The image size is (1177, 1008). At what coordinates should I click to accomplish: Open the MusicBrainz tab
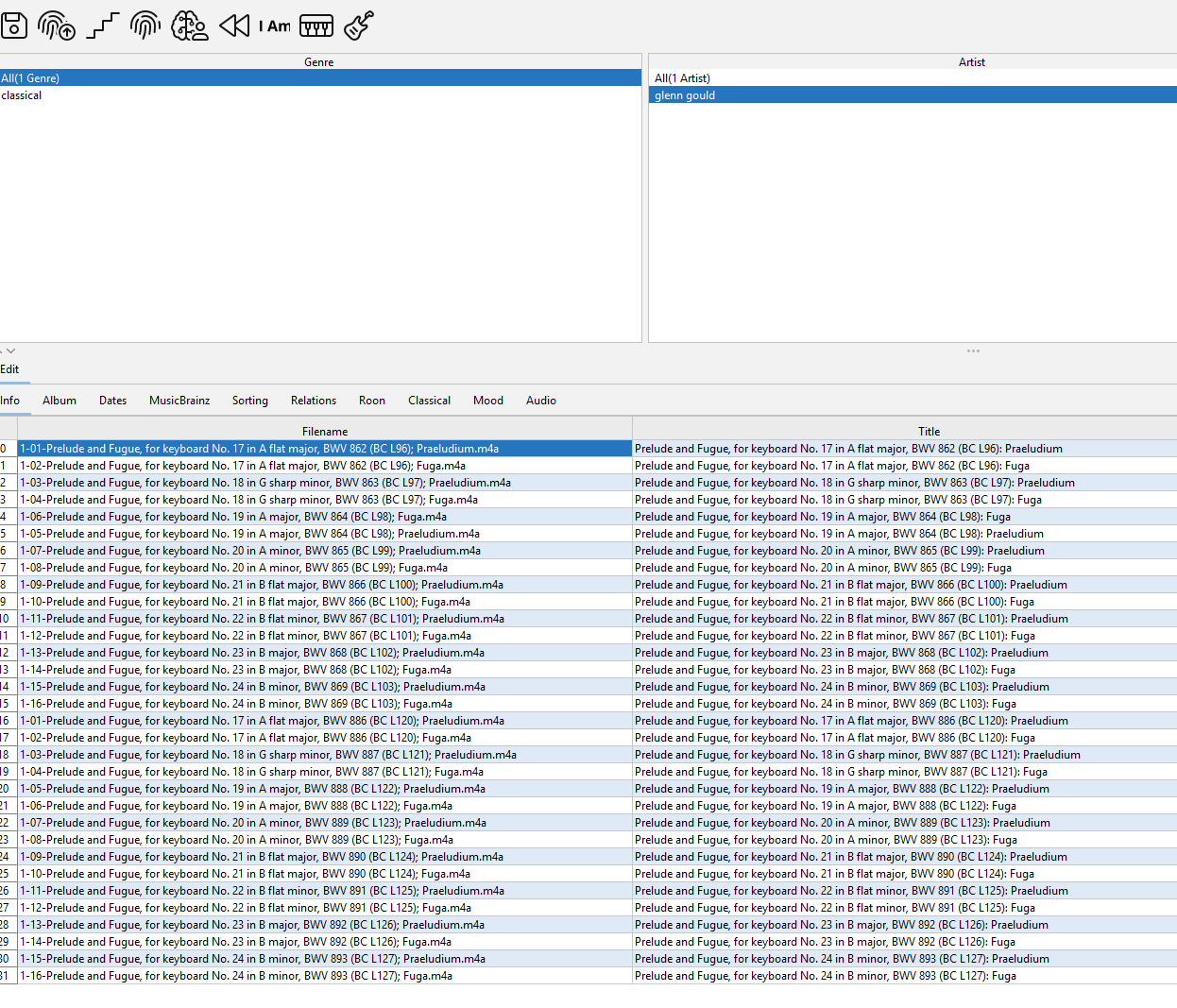pos(179,401)
